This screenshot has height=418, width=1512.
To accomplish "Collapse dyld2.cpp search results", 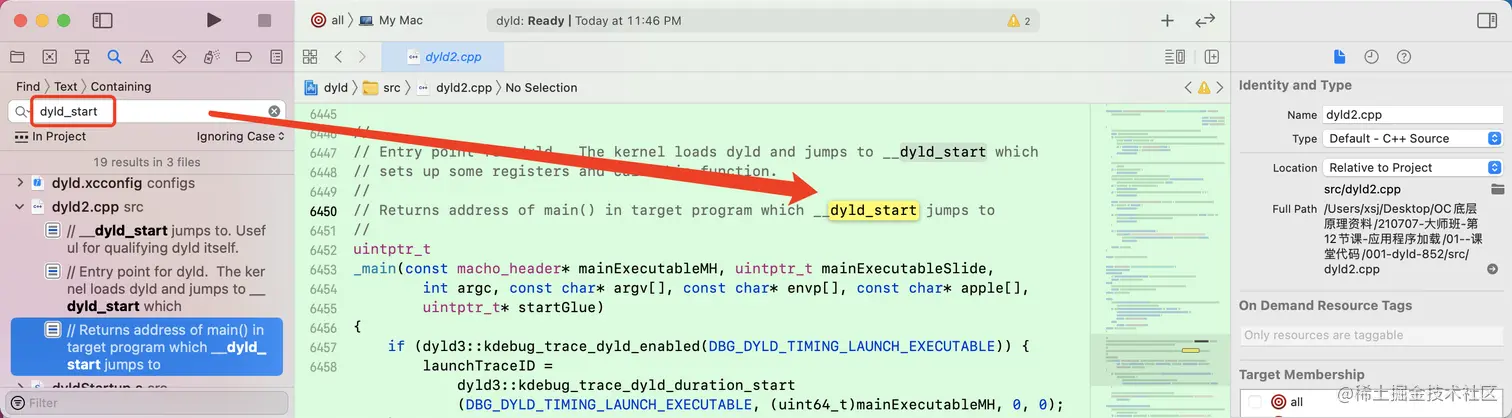I will tap(20, 207).
